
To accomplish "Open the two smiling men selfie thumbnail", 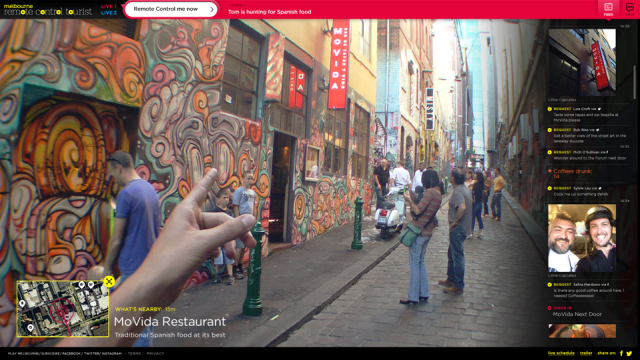I will tap(582, 238).
